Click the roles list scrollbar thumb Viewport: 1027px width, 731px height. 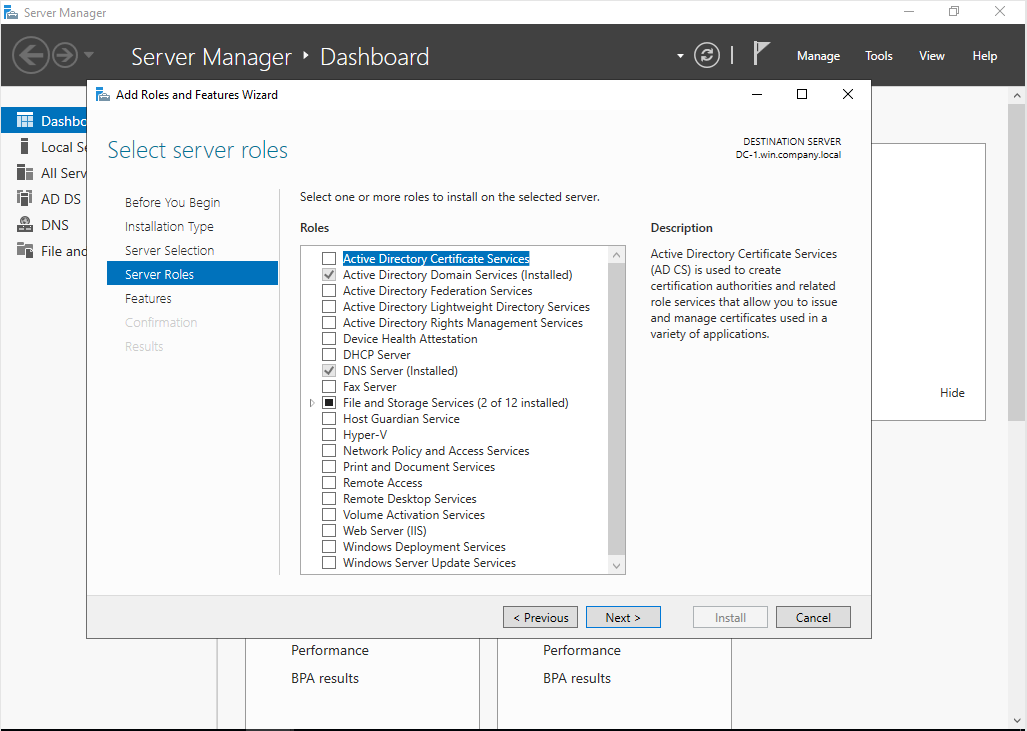tap(616, 409)
